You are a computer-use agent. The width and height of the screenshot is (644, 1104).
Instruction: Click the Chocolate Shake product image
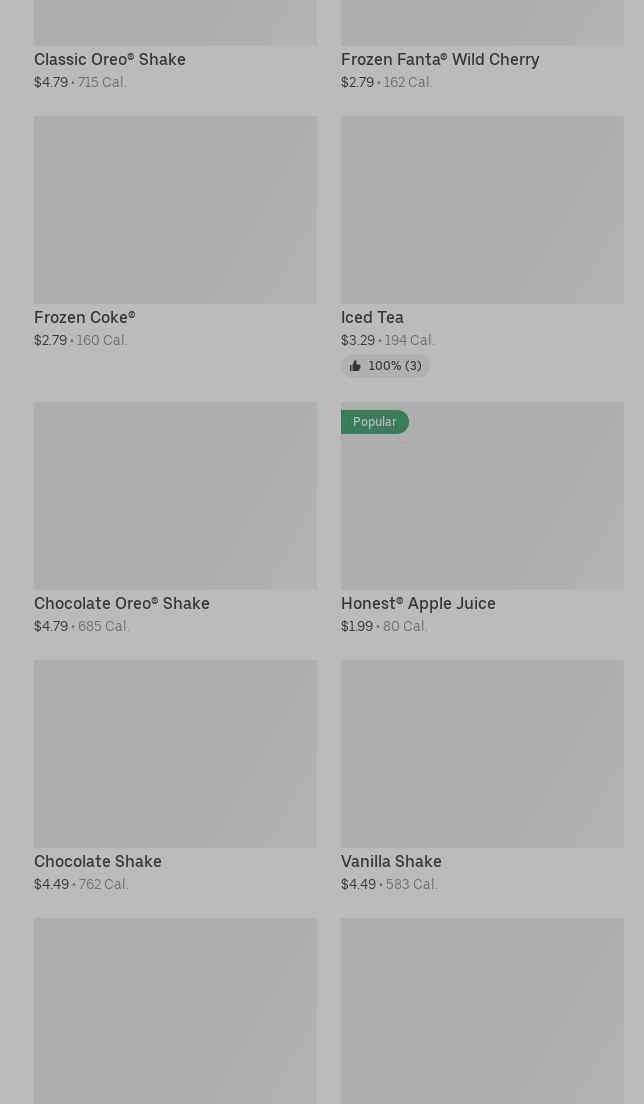pos(175,754)
